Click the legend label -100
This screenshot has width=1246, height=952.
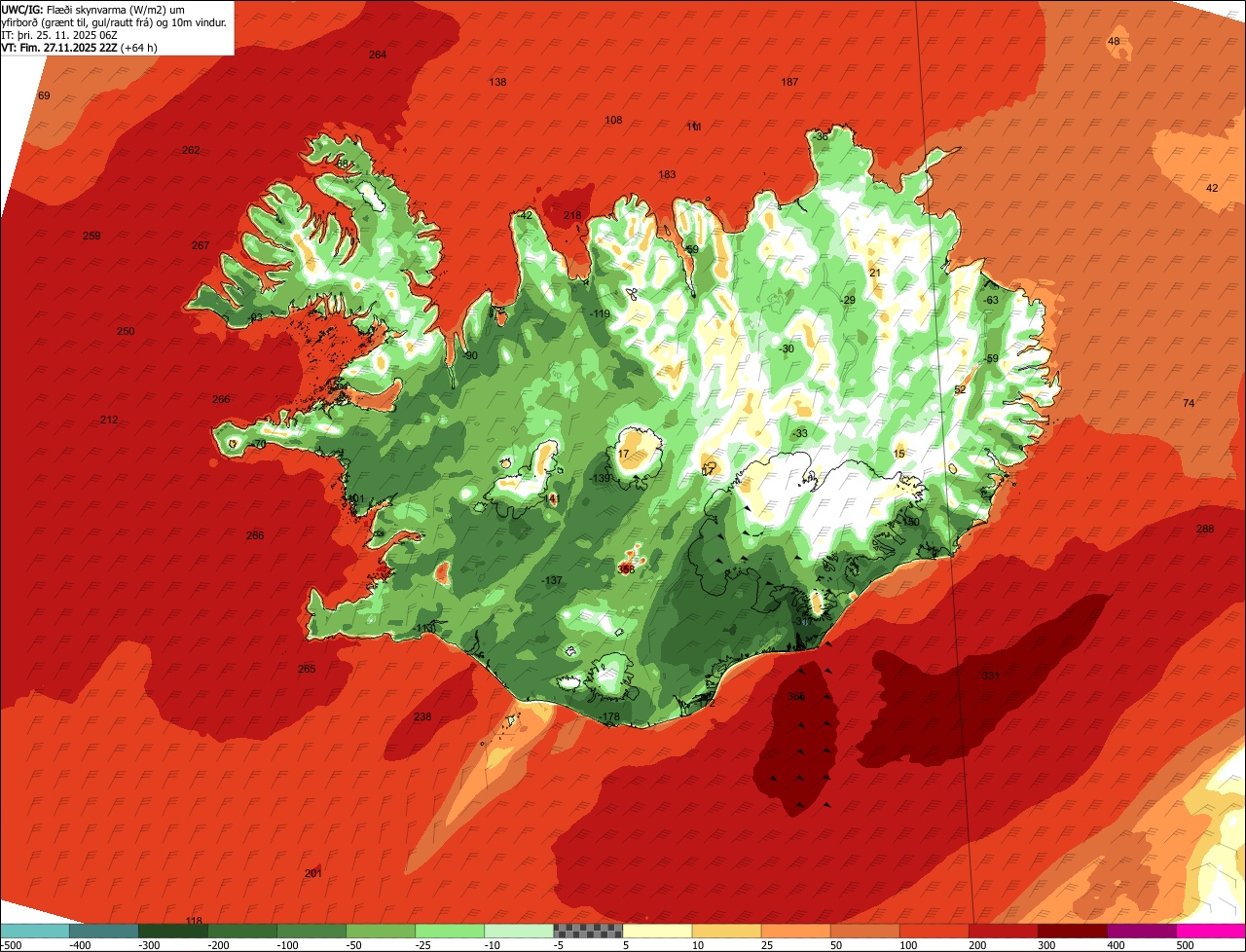(x=287, y=945)
